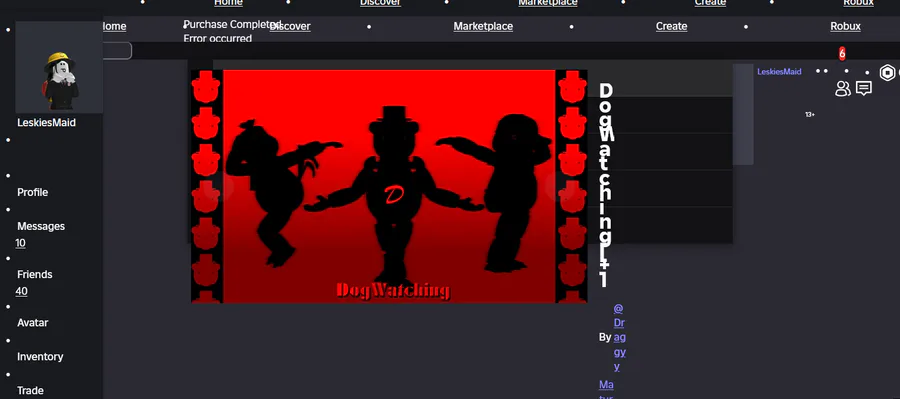The width and height of the screenshot is (900, 399).
Task: Click the LeskiesMaid avatar picture
Action: pyautogui.click(x=59, y=67)
